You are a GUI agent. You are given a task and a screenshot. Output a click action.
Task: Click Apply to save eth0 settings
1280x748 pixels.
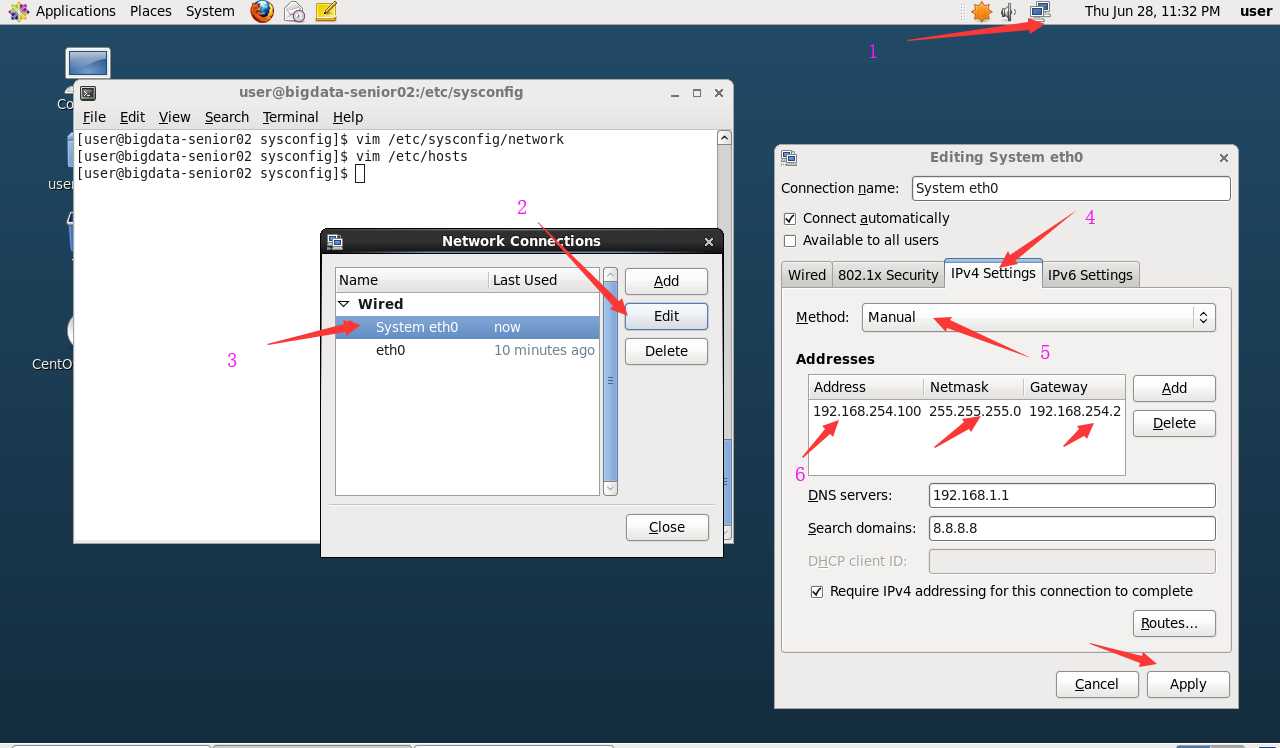[1188, 684]
